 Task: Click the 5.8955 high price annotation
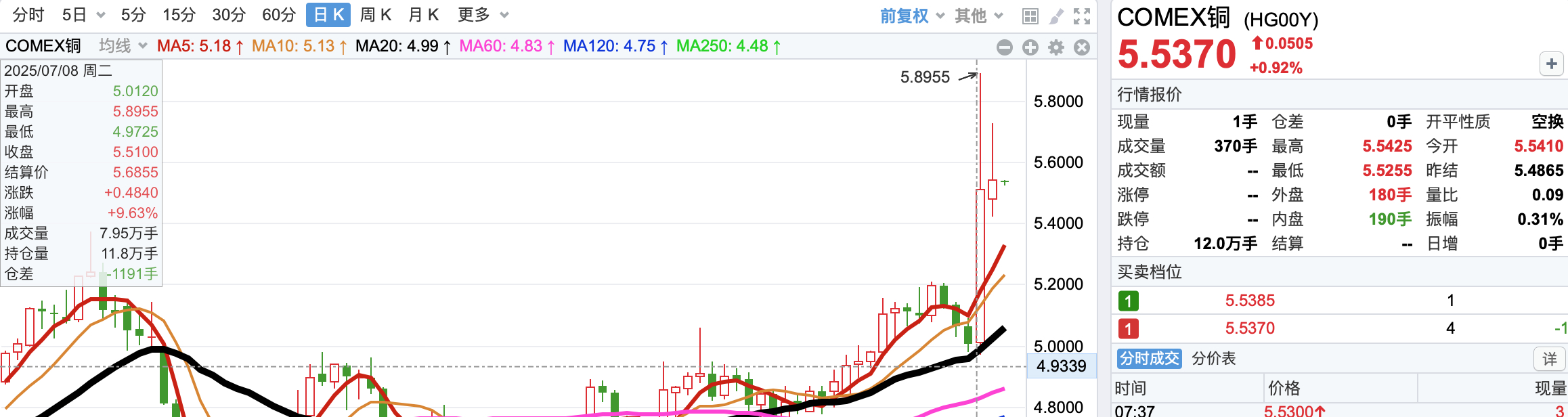925,77
